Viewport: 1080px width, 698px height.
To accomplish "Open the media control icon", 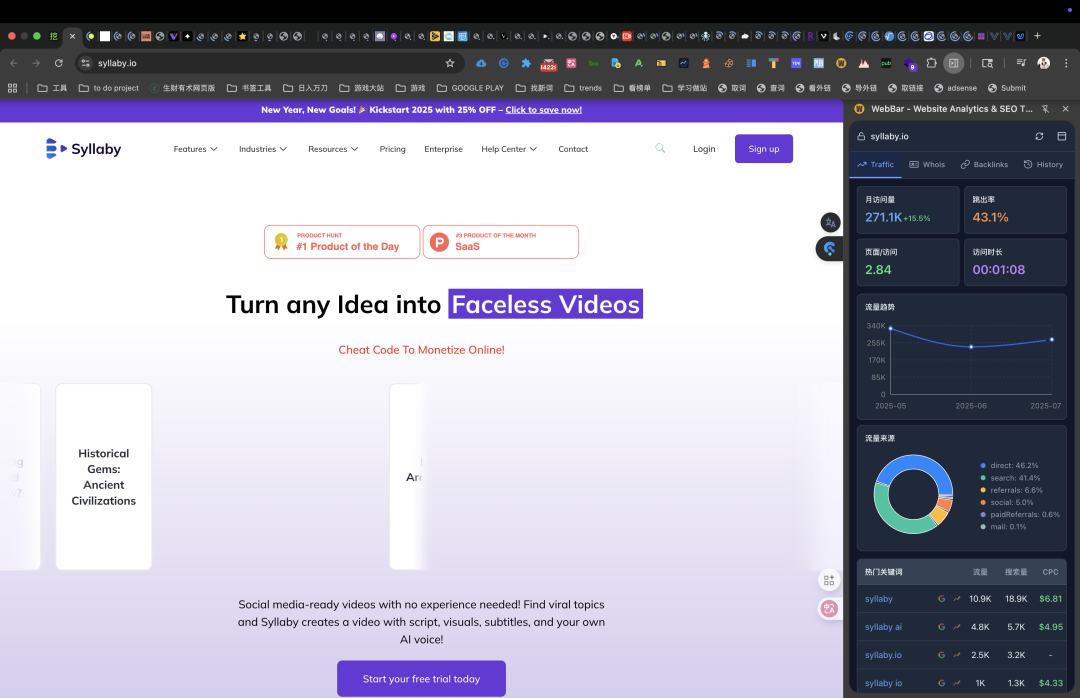I will point(1021,63).
